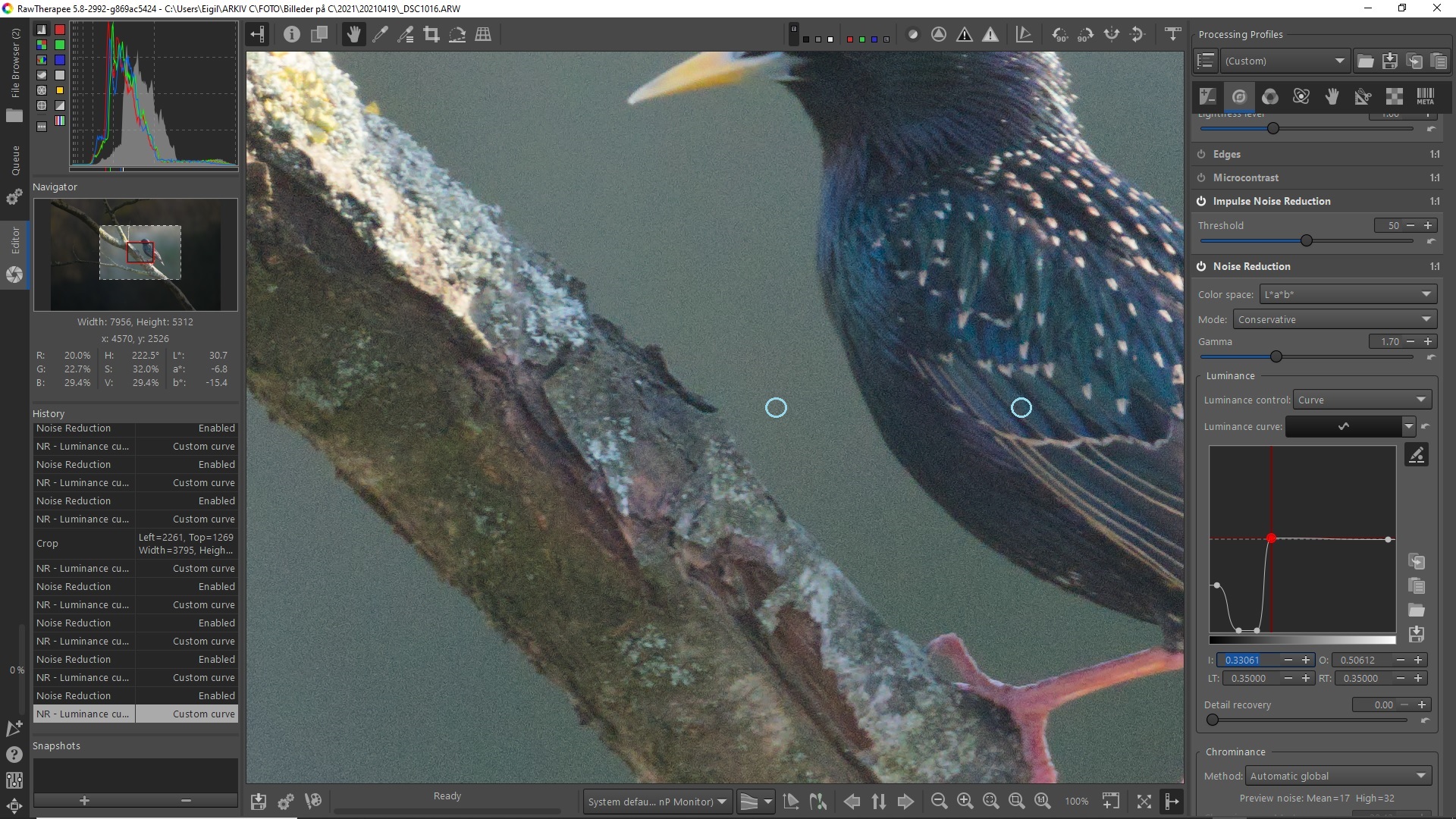Open the Color space L*a*b* dropdown
Viewport: 1456px width, 819px height.
[x=1348, y=295]
